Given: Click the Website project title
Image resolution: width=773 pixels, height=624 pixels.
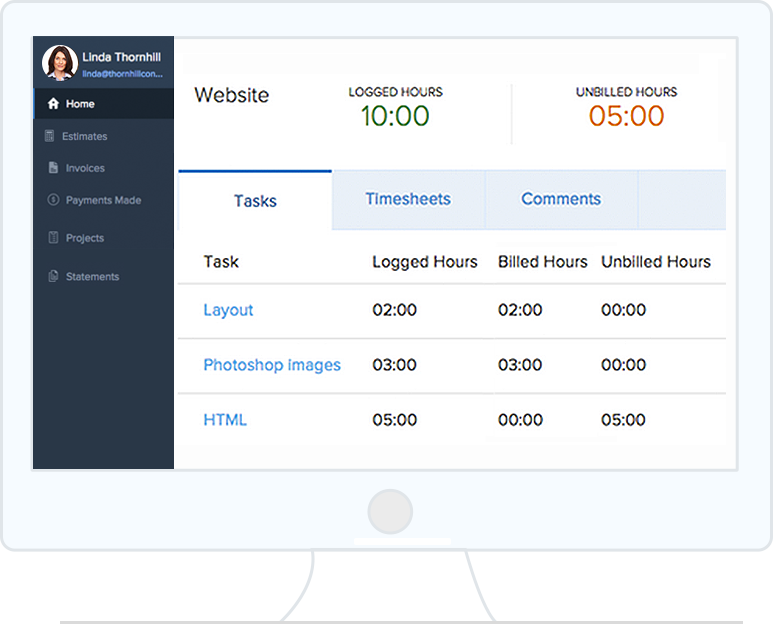Looking at the screenshot, I should coord(232,95).
